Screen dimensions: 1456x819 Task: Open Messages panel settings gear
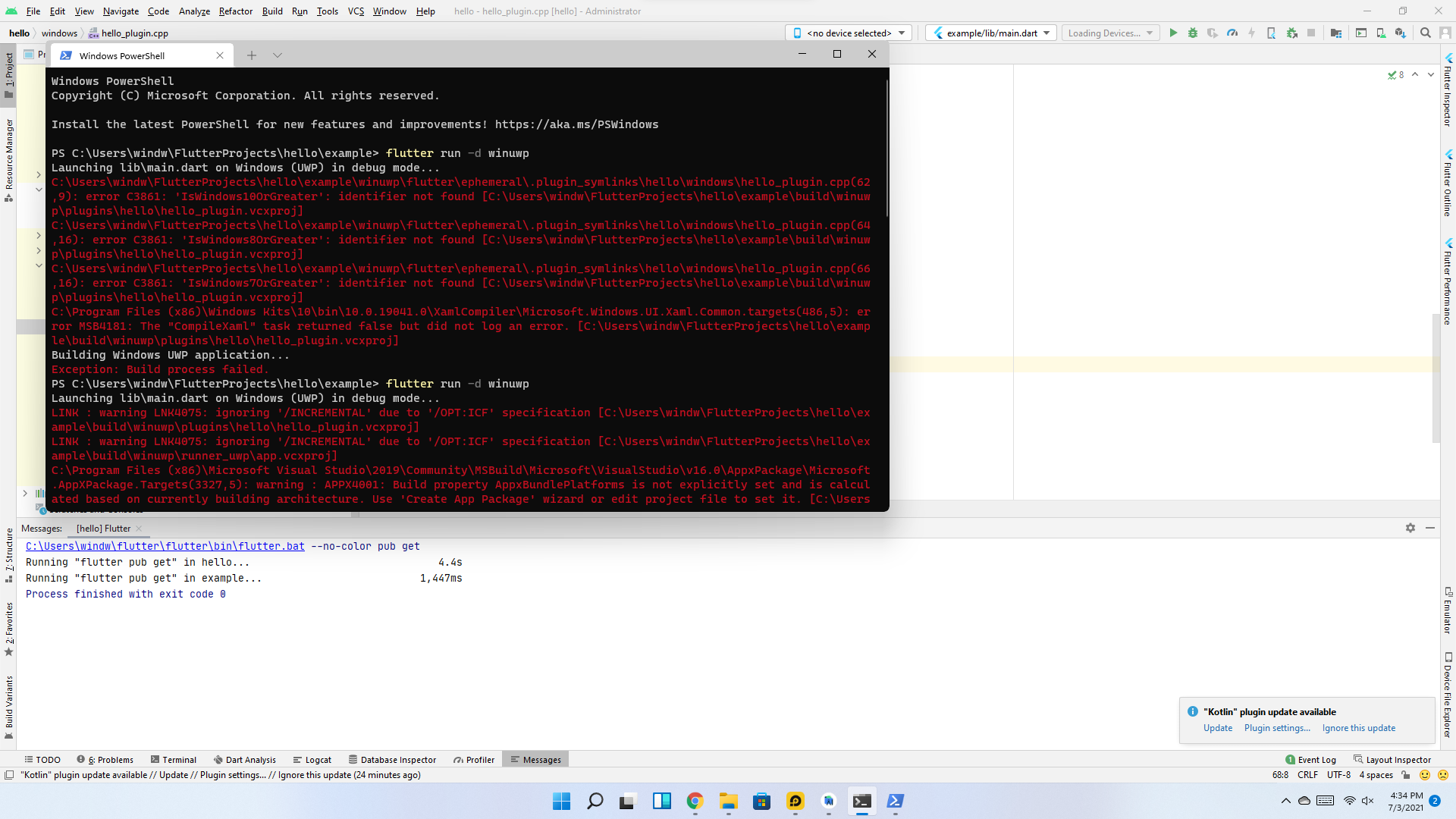1410,528
